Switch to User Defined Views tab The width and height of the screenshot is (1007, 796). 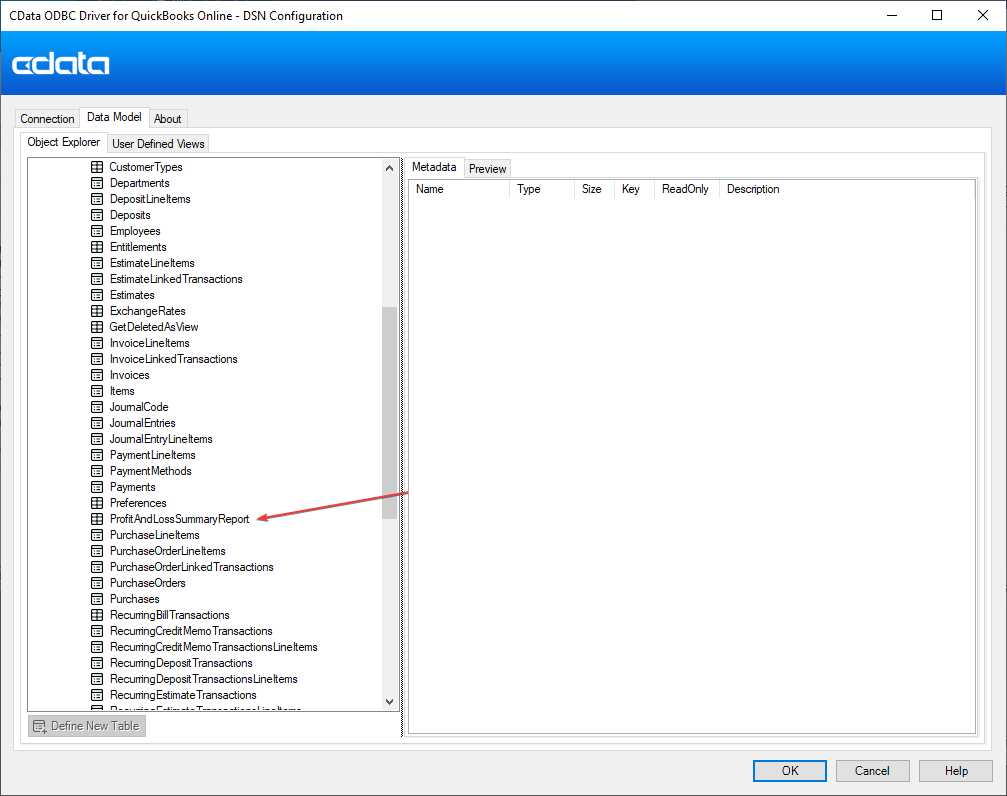(x=158, y=144)
